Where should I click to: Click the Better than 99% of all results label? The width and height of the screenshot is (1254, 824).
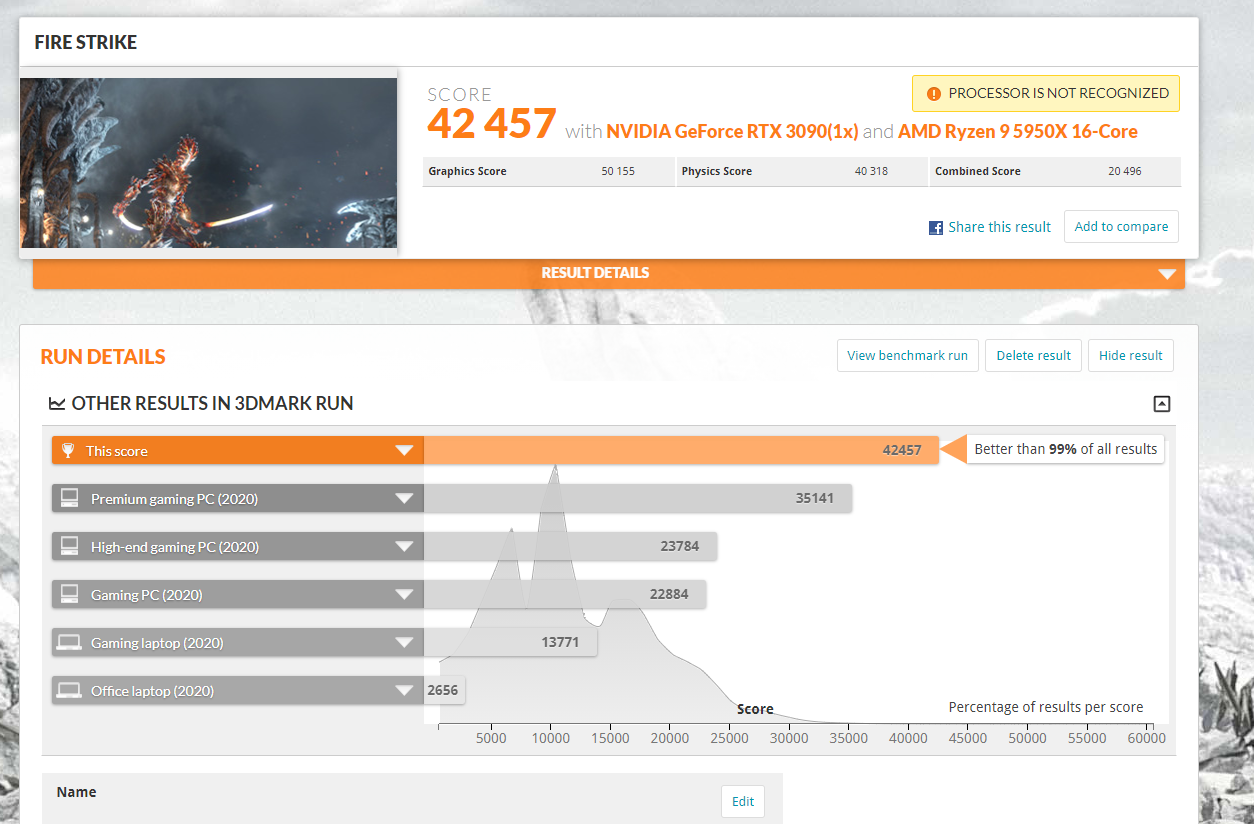[x=1066, y=450]
